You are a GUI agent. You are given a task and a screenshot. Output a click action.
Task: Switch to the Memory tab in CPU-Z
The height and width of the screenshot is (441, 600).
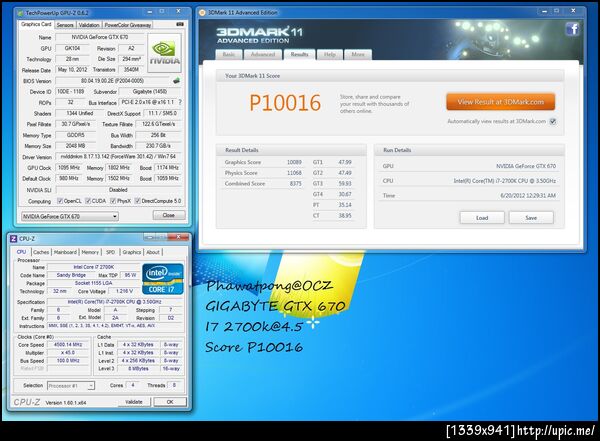pos(90,252)
